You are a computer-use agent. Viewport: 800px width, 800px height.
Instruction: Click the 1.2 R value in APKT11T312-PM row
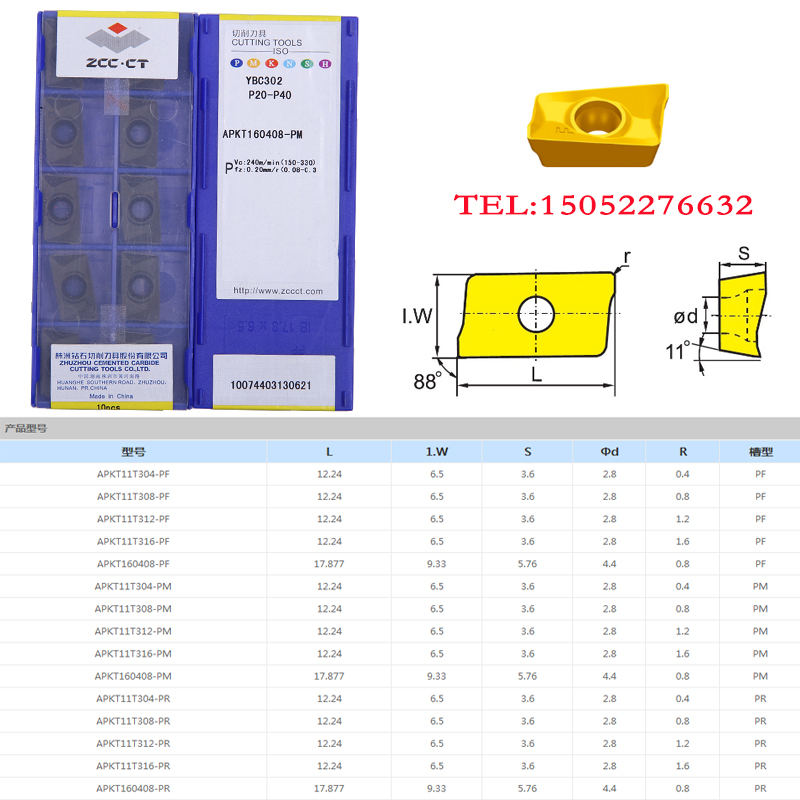(x=683, y=631)
